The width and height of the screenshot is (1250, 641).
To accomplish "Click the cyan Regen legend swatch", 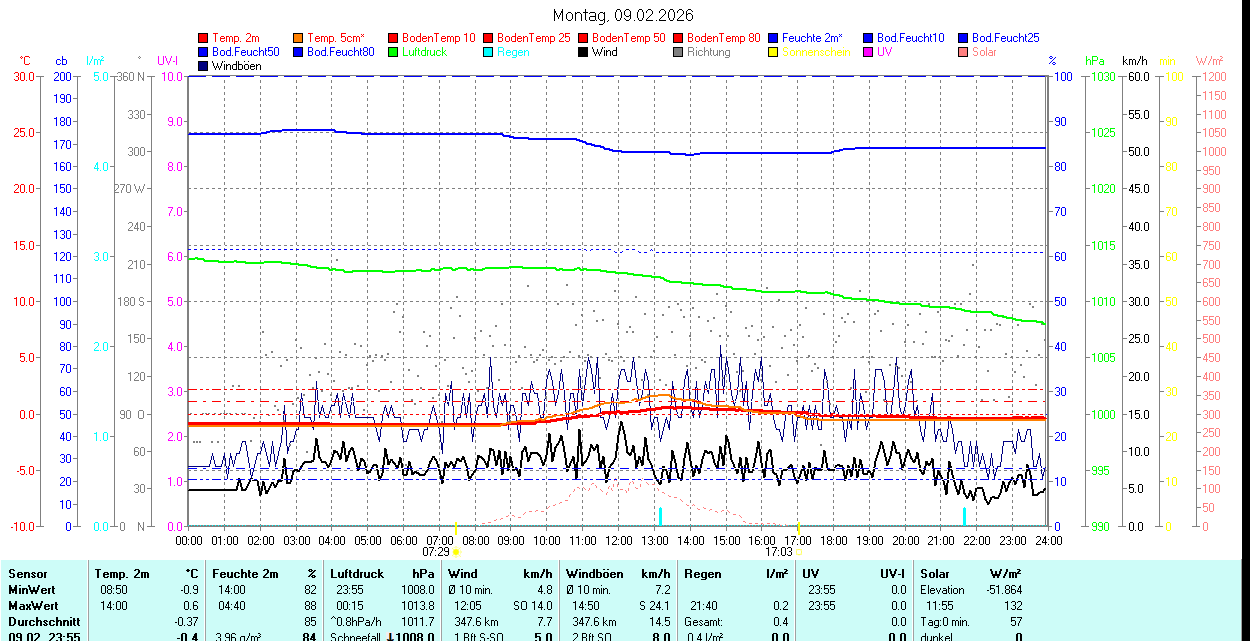I will 489,52.
